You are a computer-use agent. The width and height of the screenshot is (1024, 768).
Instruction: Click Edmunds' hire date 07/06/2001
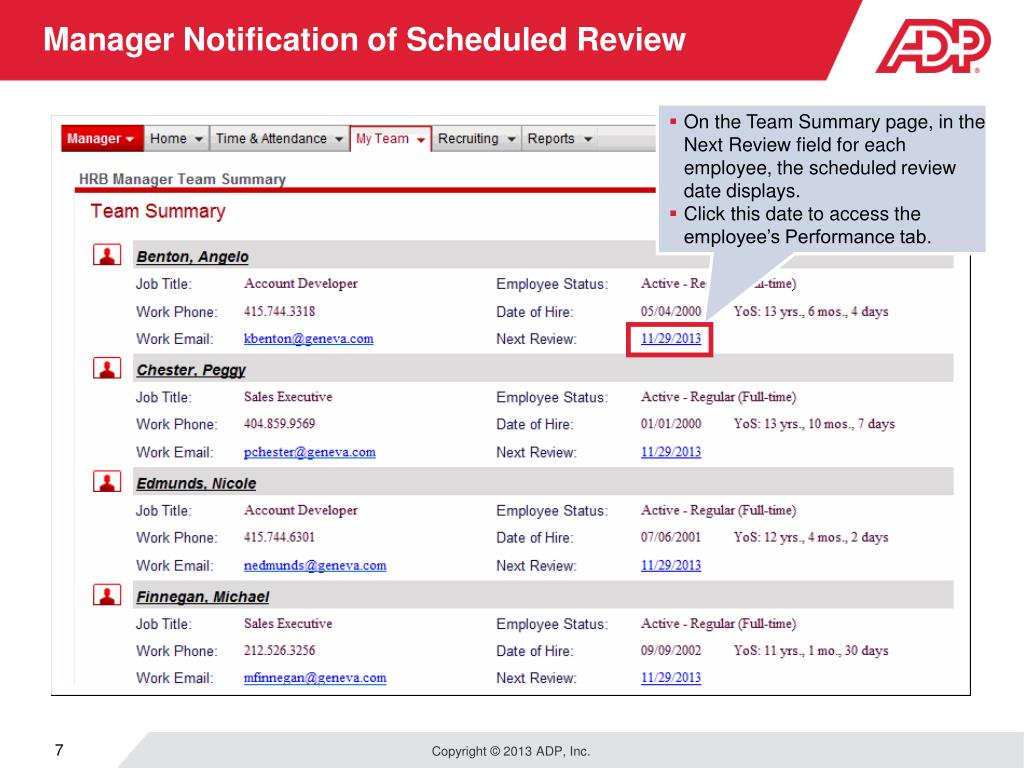pyautogui.click(x=671, y=537)
